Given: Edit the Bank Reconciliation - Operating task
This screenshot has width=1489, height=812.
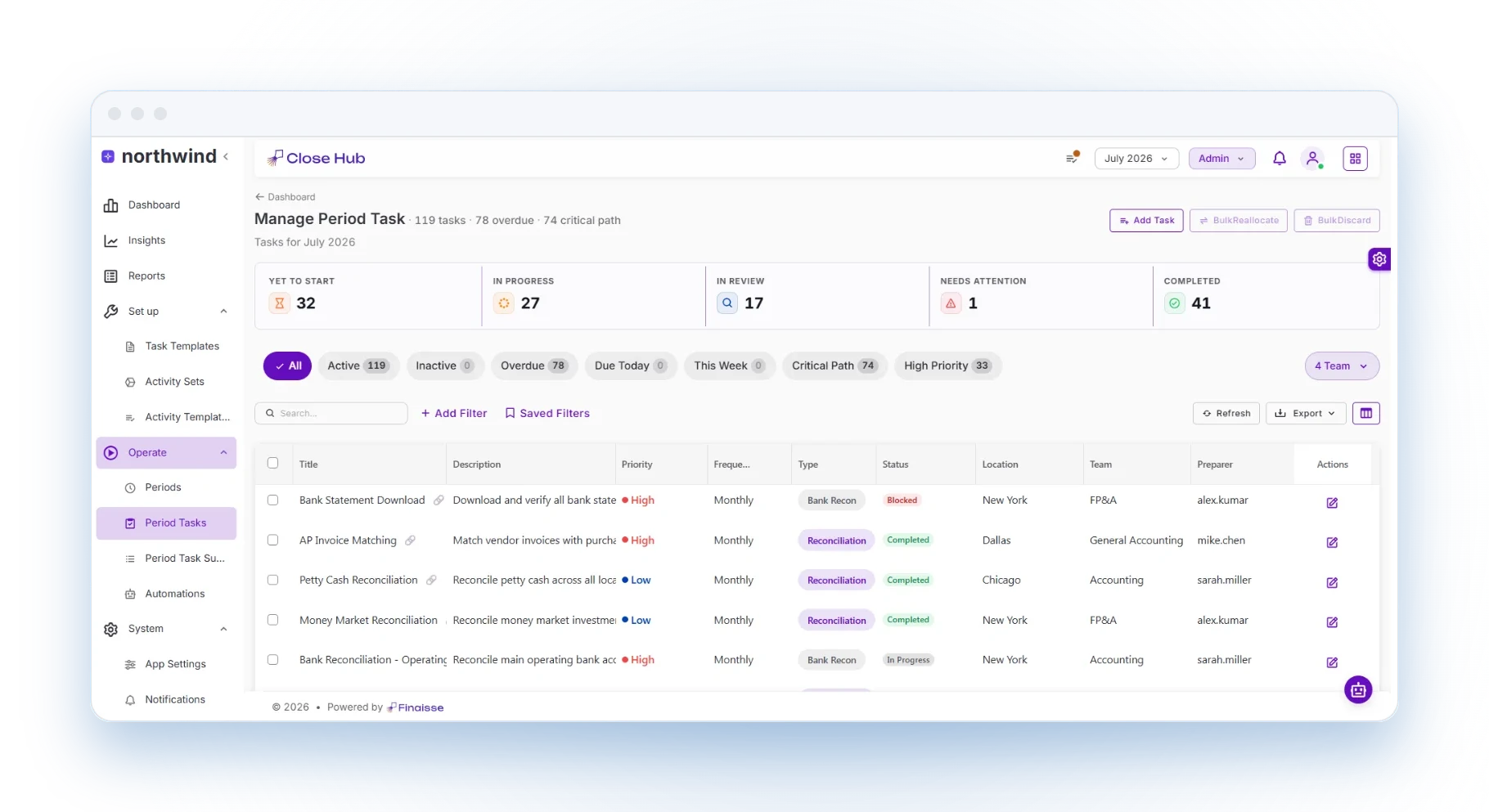Looking at the screenshot, I should [1332, 662].
